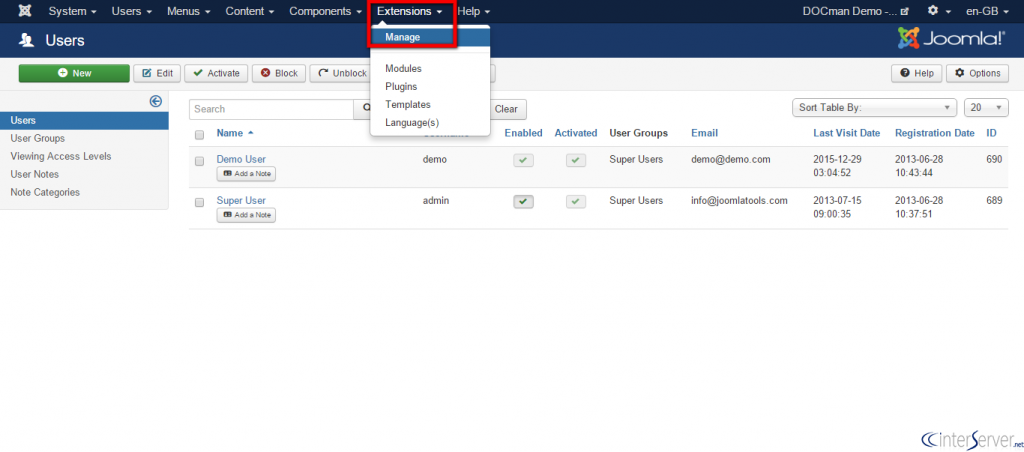The image size is (1024, 452).
Task: Click the Users page title icon
Action: [x=26, y=41]
